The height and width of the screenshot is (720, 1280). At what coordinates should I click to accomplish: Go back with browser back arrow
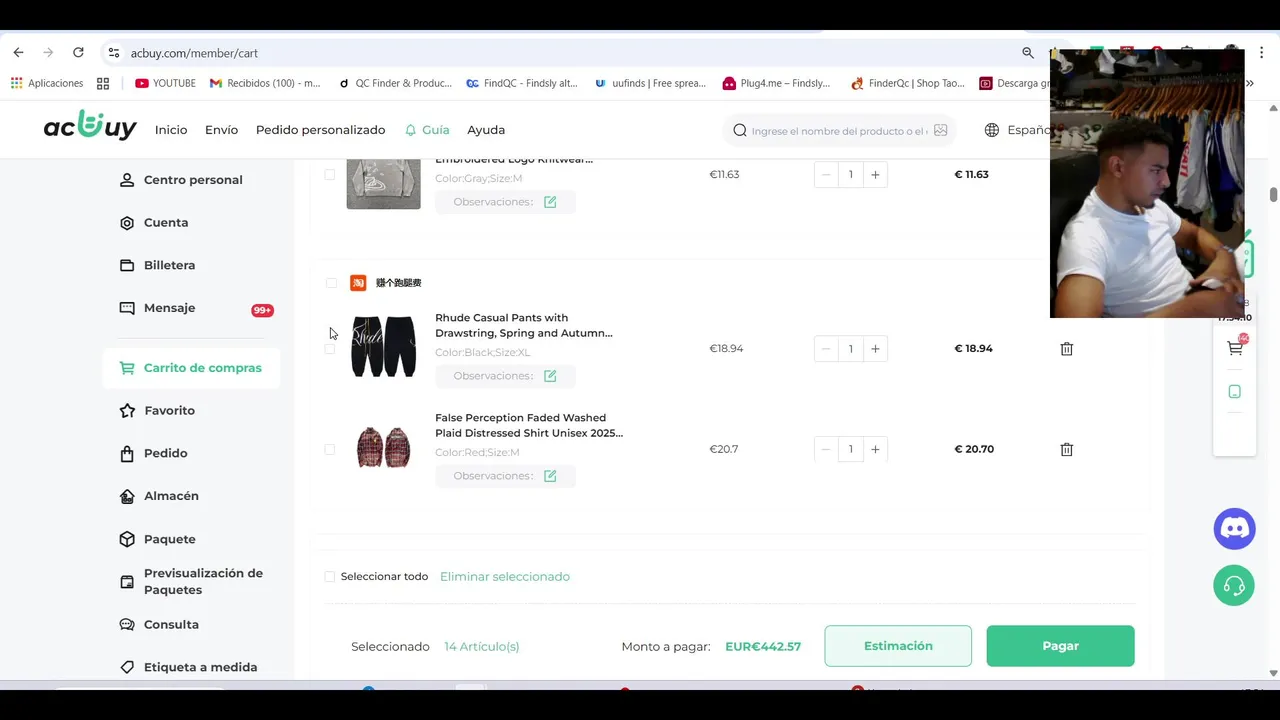[x=18, y=53]
